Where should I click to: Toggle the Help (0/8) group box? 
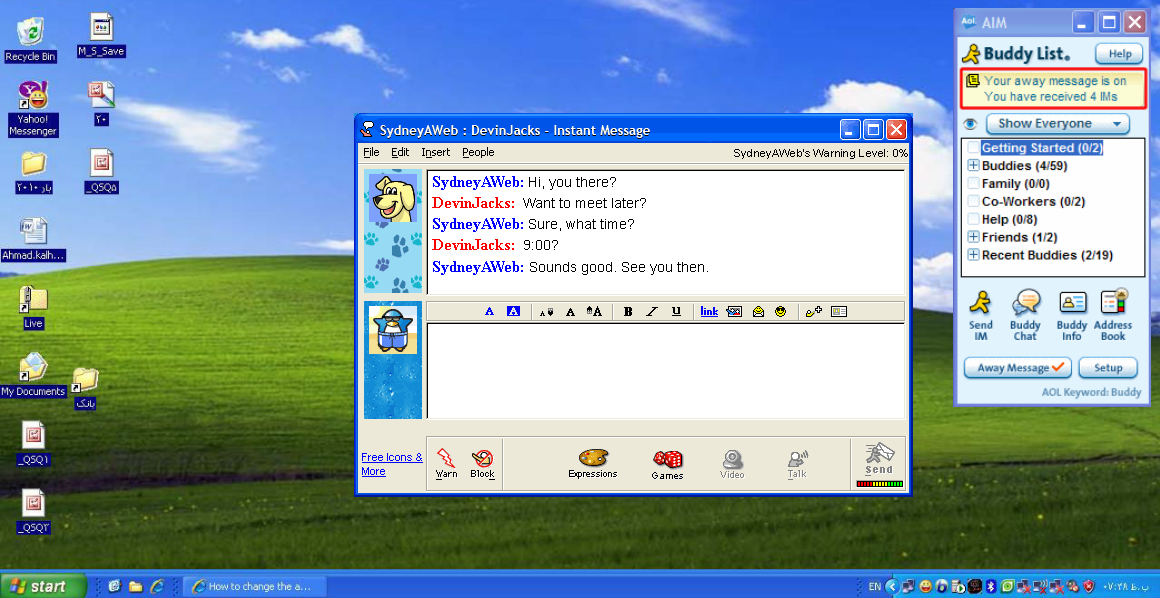[974, 220]
